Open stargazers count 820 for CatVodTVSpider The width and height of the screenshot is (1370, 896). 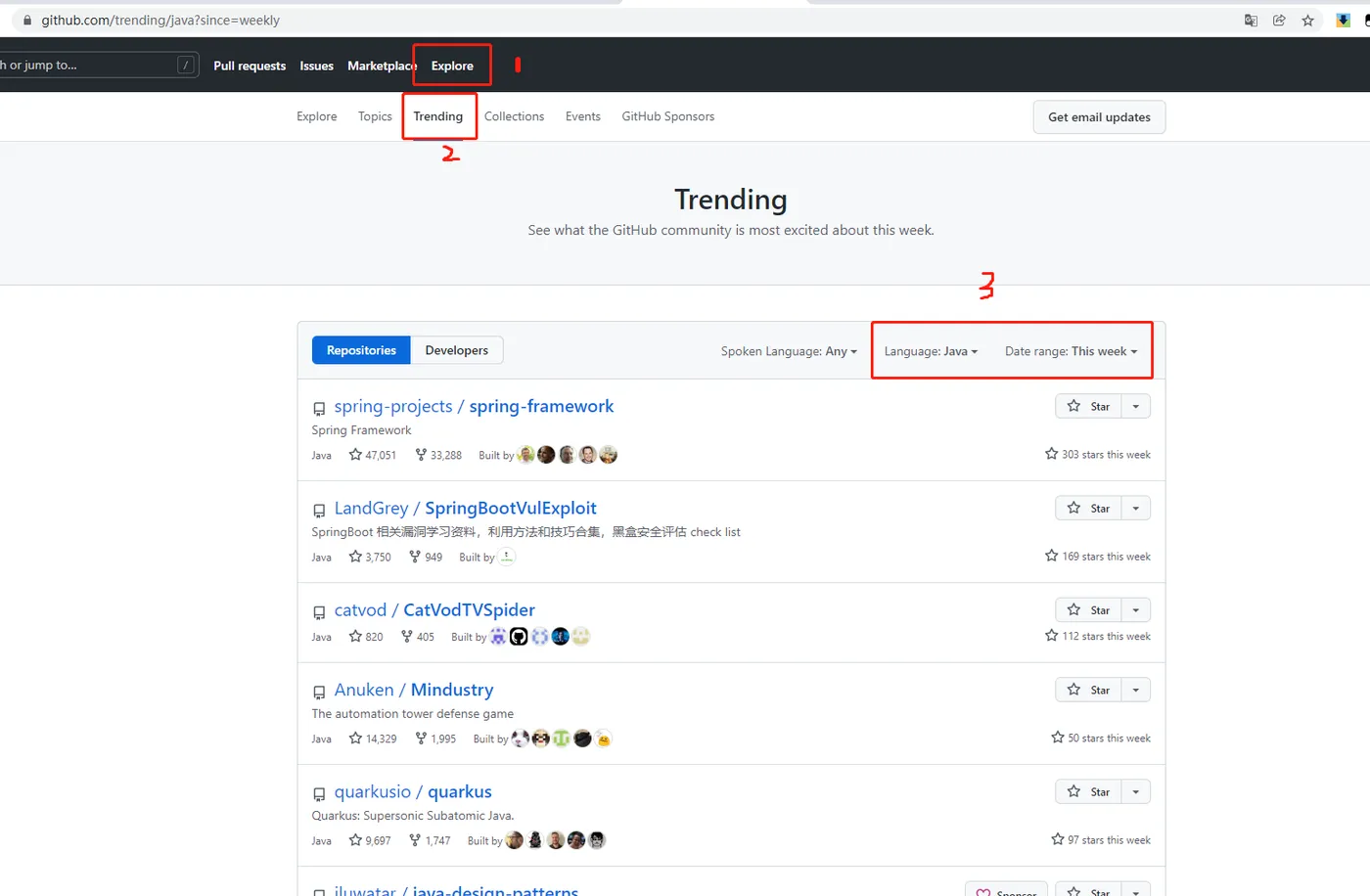click(366, 637)
